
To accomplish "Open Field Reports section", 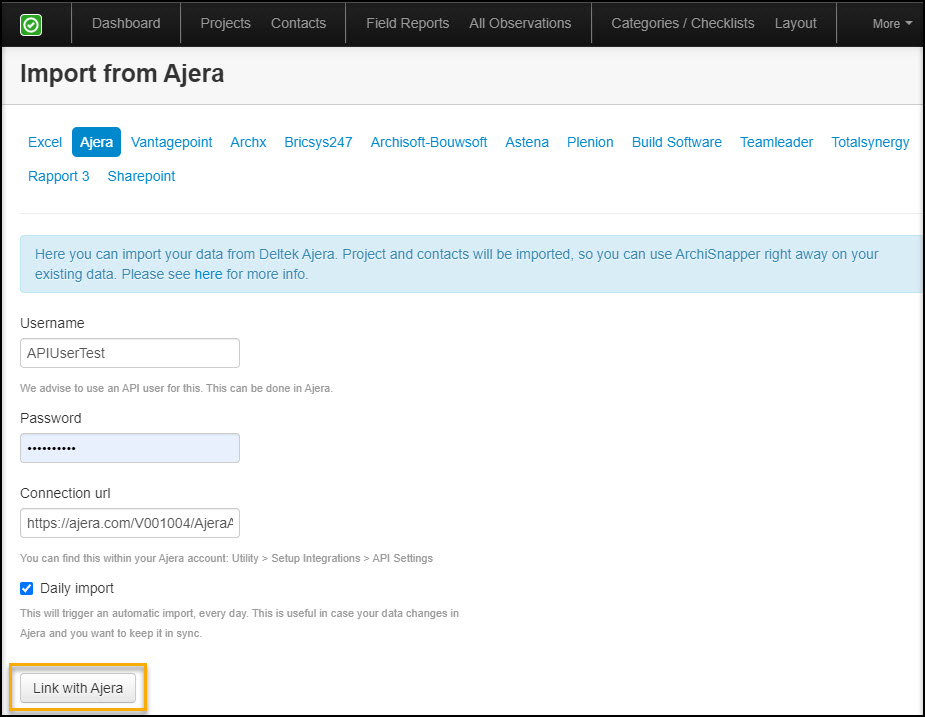I will [408, 23].
